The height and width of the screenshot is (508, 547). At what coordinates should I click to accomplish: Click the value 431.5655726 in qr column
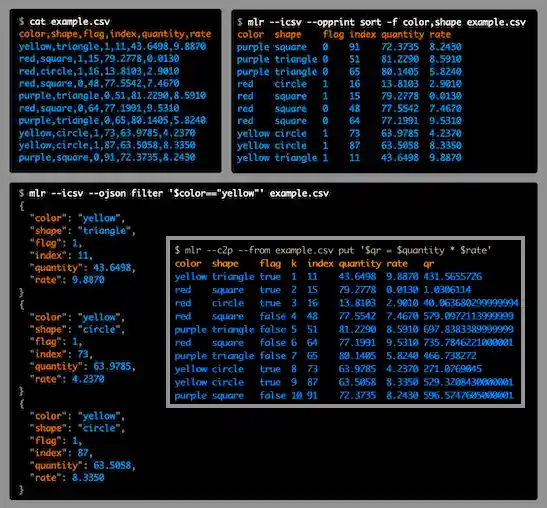[452, 277]
